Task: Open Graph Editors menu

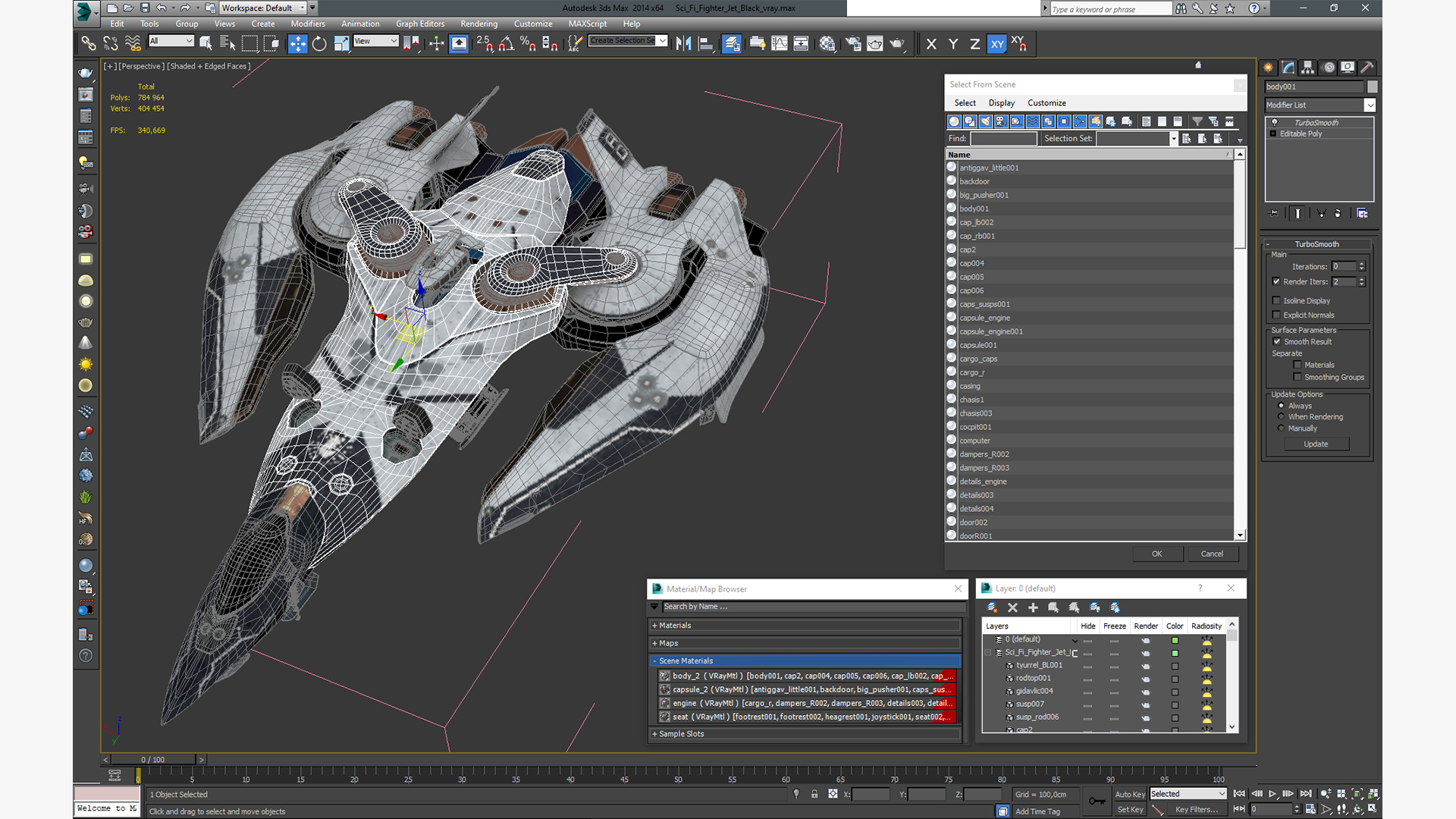Action: tap(420, 24)
